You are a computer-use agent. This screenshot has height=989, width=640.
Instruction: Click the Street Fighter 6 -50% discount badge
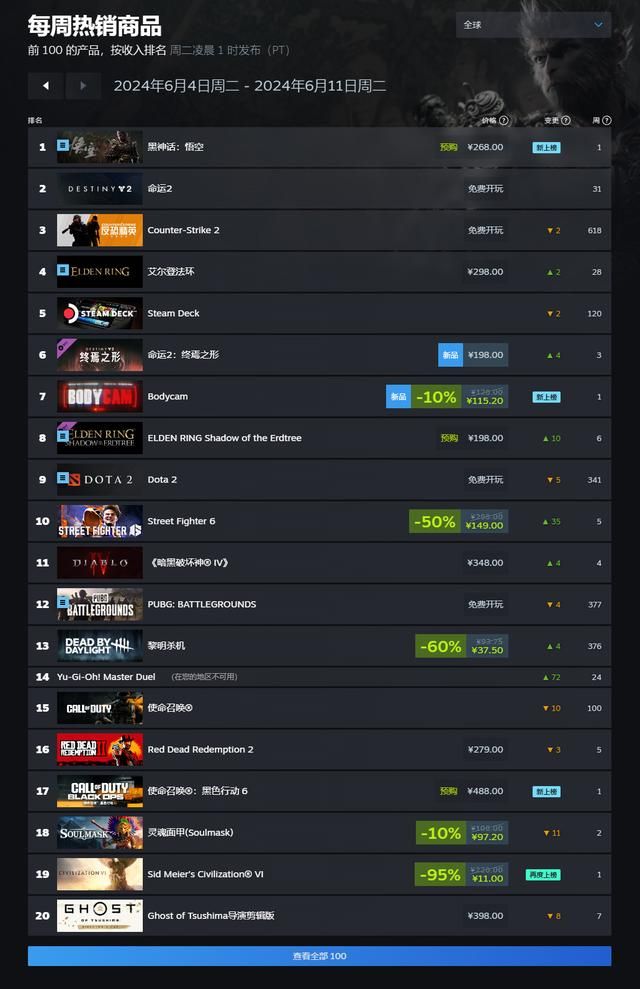[x=435, y=521]
